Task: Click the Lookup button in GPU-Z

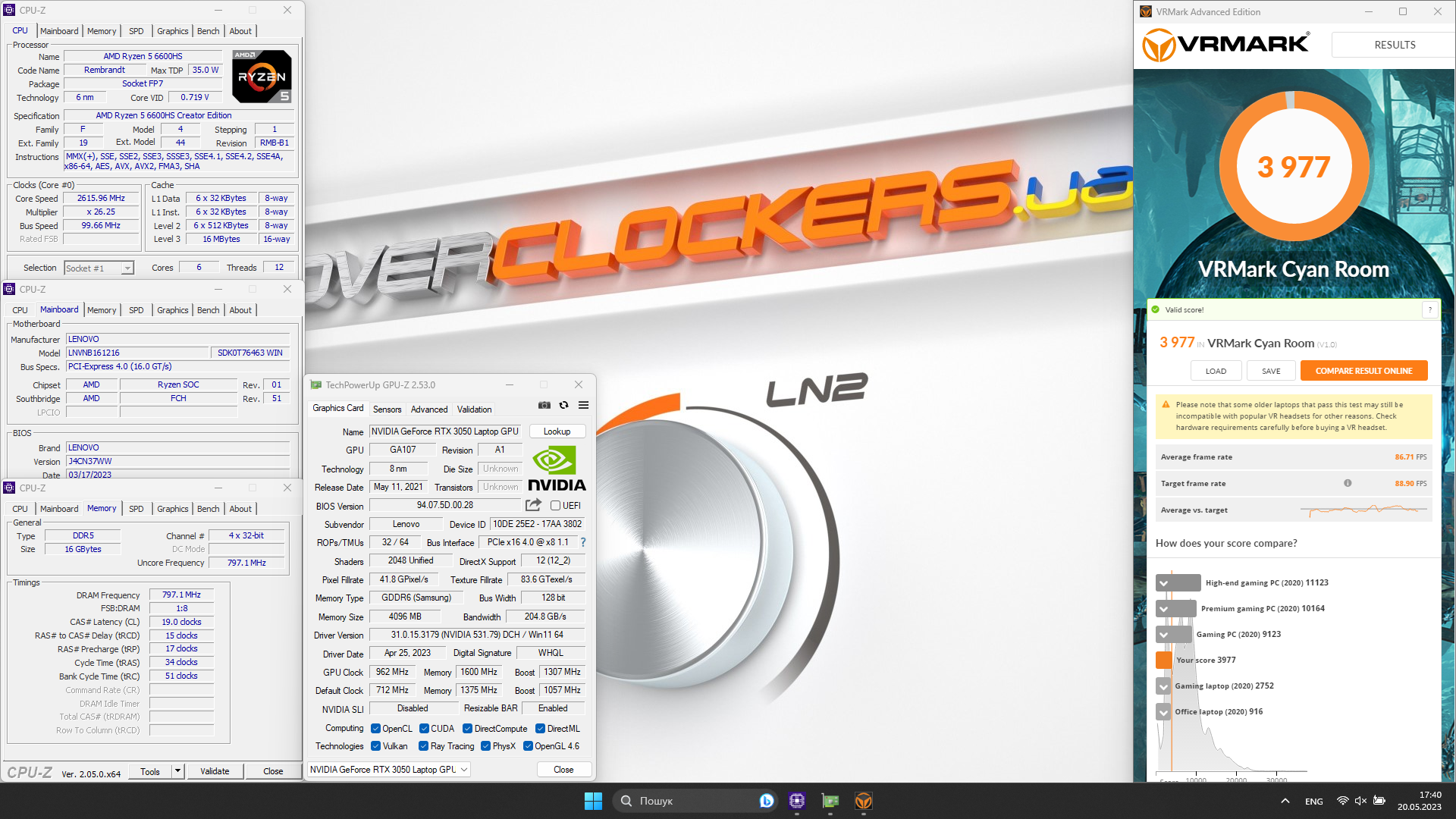Action: (557, 431)
